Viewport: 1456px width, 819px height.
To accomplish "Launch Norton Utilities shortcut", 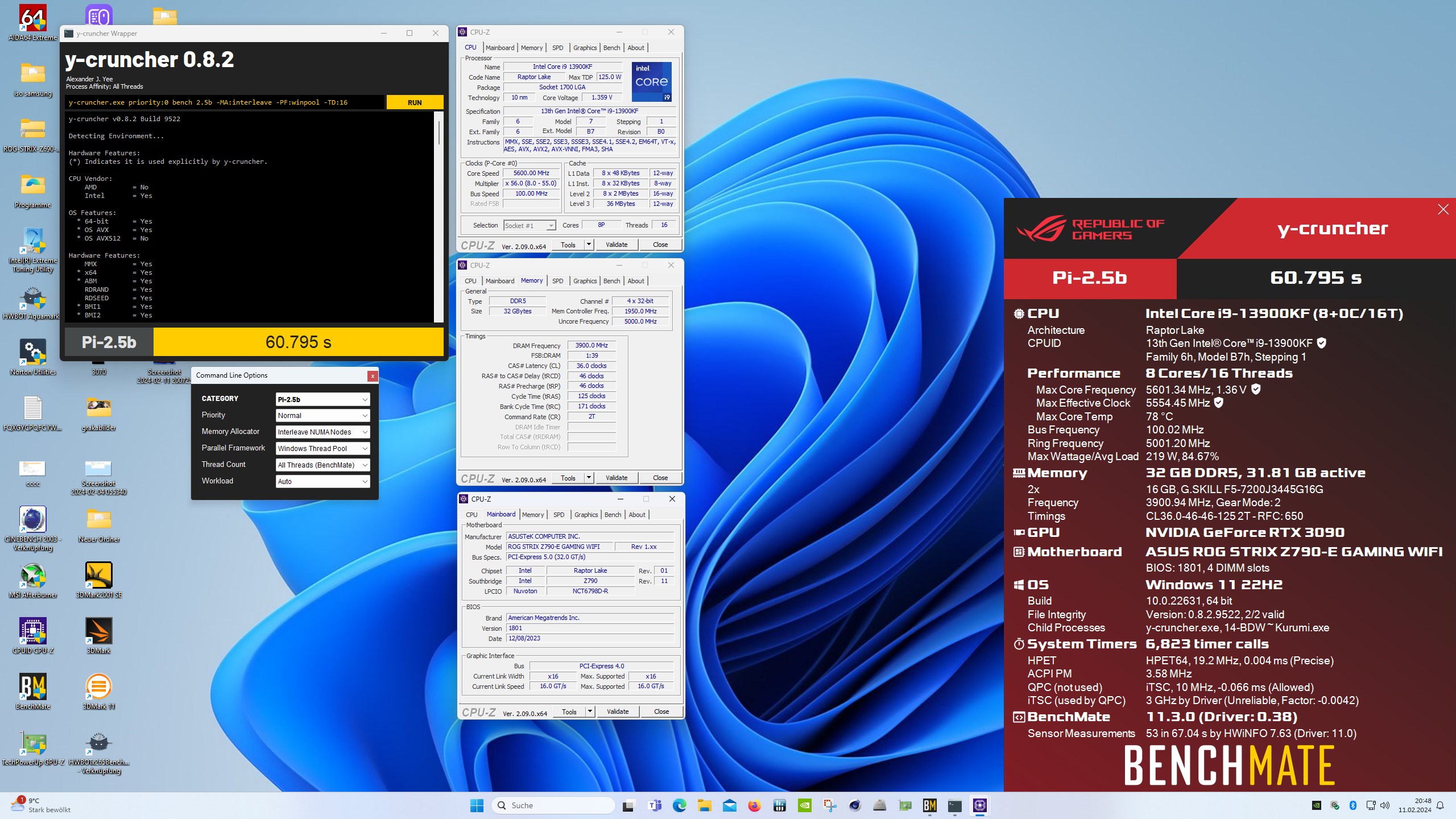I will (x=32, y=357).
